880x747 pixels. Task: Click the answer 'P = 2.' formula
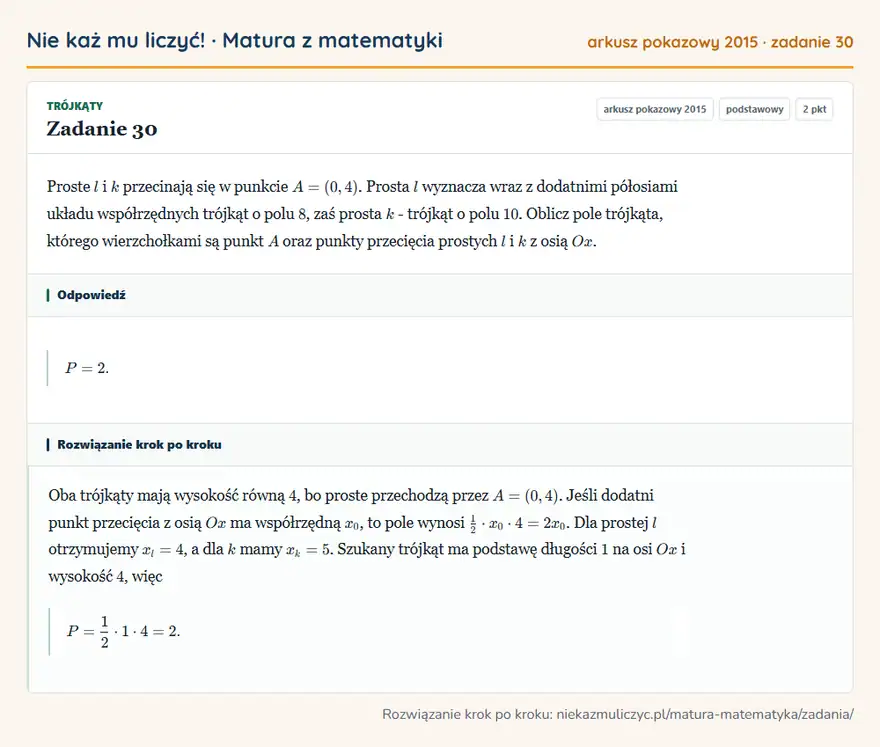(87, 368)
